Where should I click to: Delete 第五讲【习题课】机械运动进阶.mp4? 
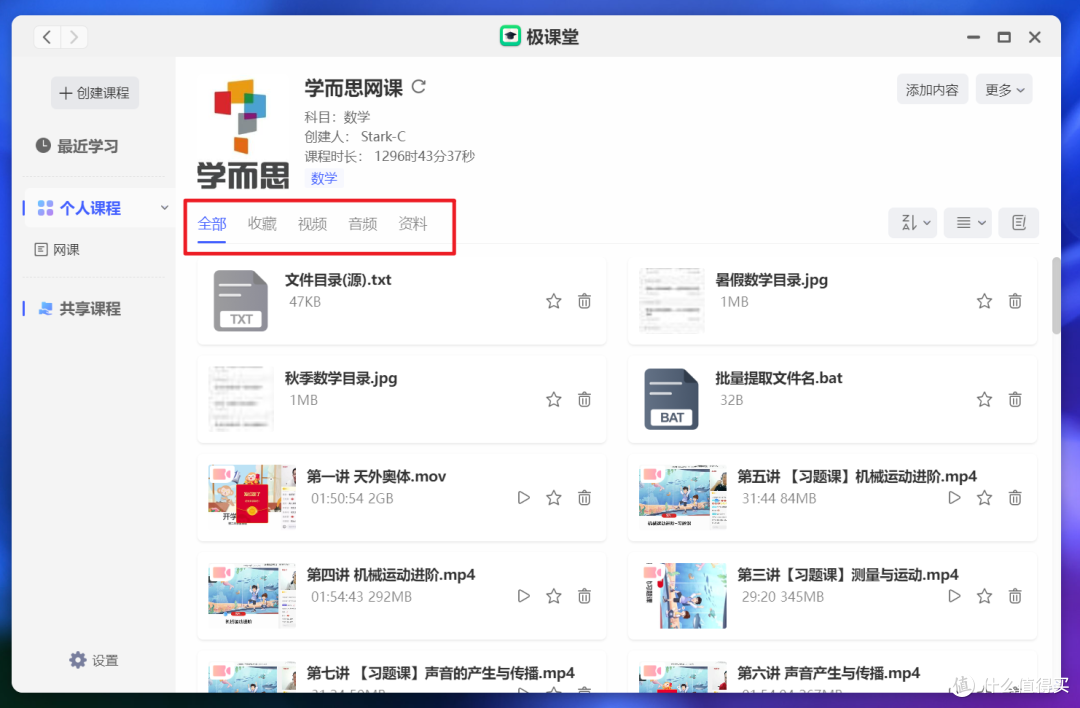pyautogui.click(x=1015, y=497)
